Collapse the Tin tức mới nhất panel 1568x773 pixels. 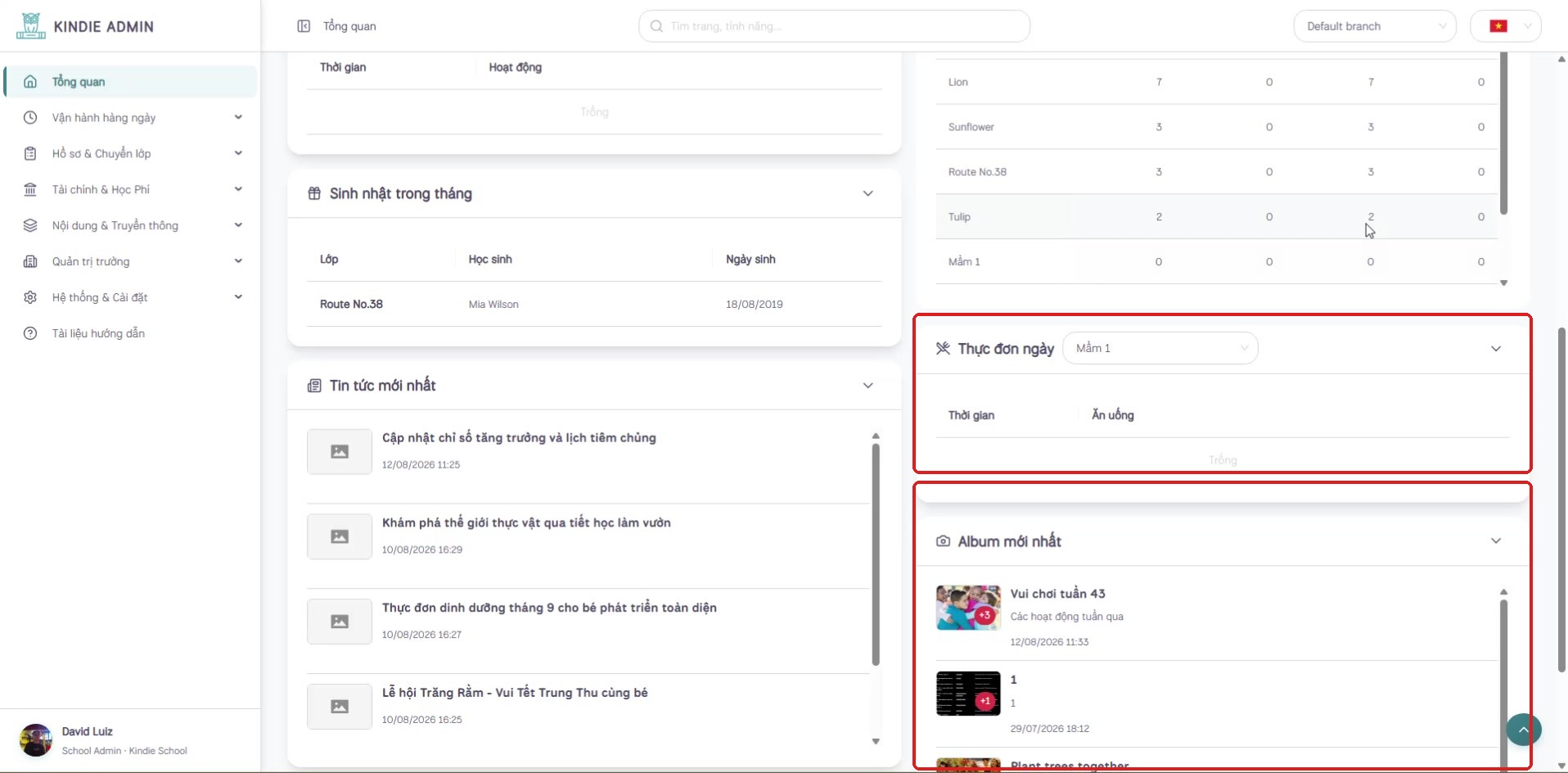(x=868, y=386)
